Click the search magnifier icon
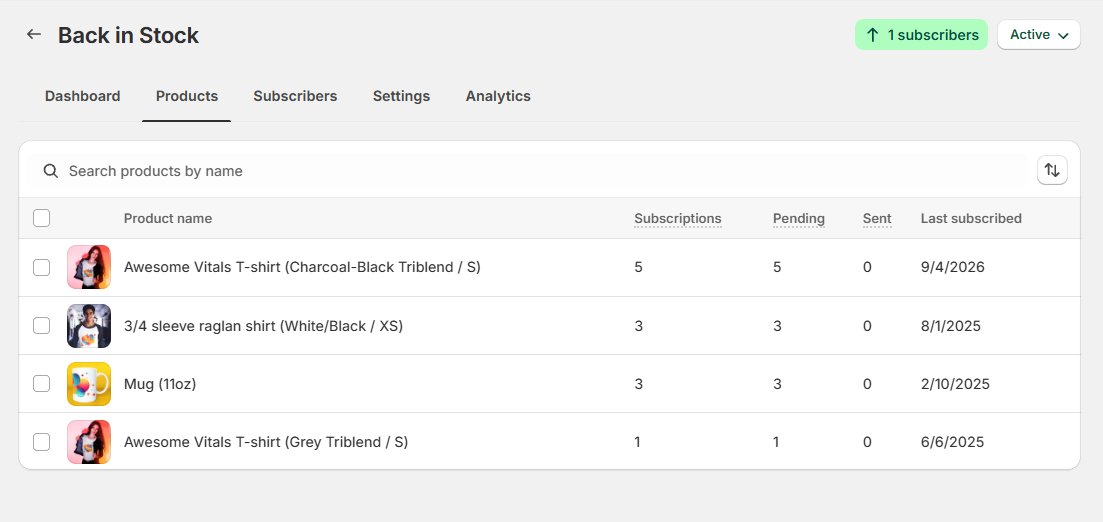This screenshot has height=522, width=1103. (x=51, y=171)
